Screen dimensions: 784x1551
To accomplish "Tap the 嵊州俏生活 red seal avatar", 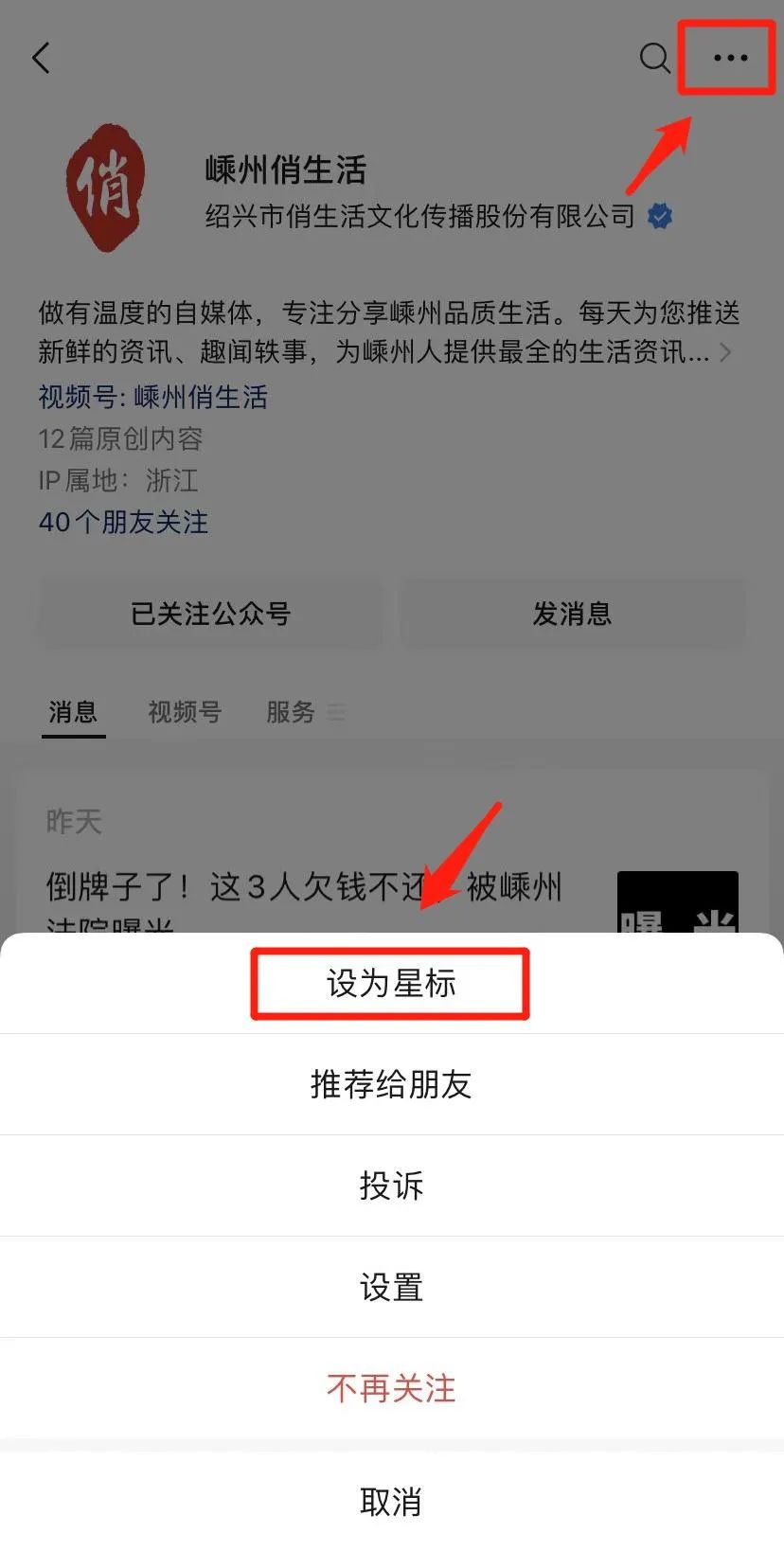I will tap(106, 187).
